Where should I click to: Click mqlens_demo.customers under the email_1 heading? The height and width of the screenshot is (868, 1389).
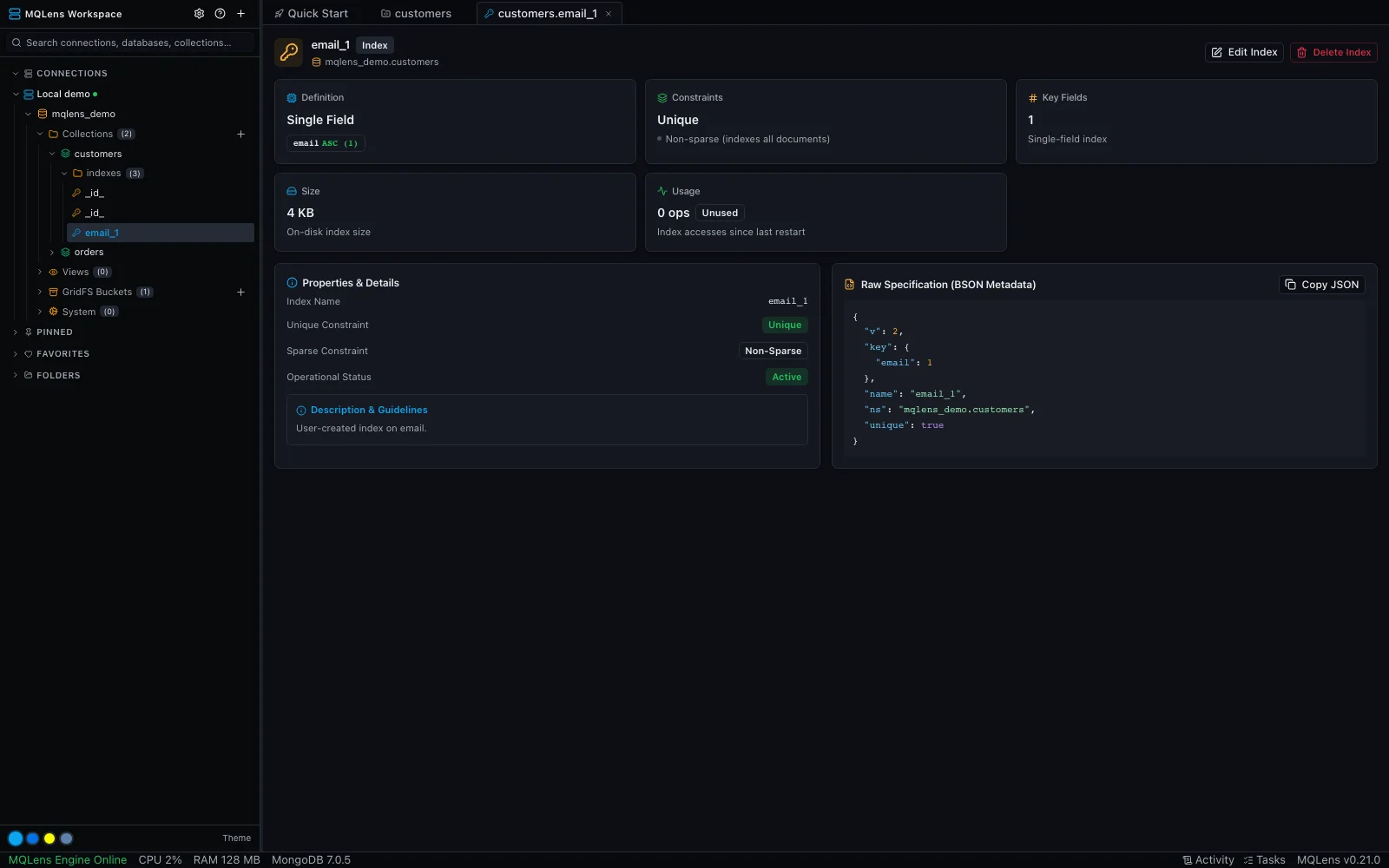pos(382,62)
